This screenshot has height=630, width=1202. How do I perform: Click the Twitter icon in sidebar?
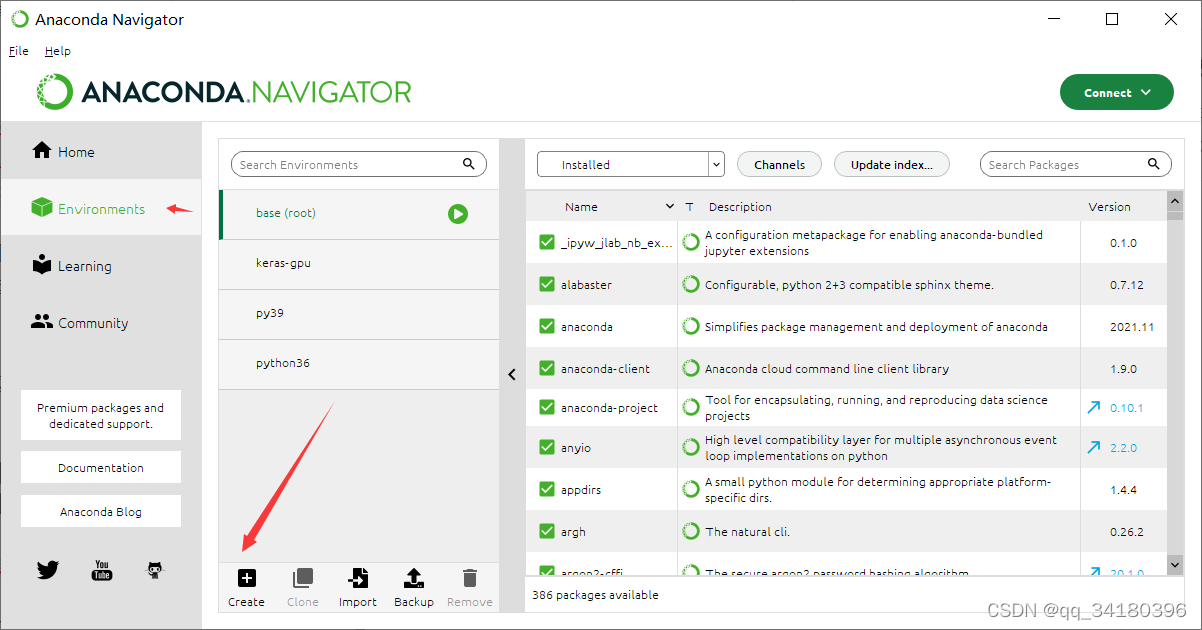coord(48,570)
